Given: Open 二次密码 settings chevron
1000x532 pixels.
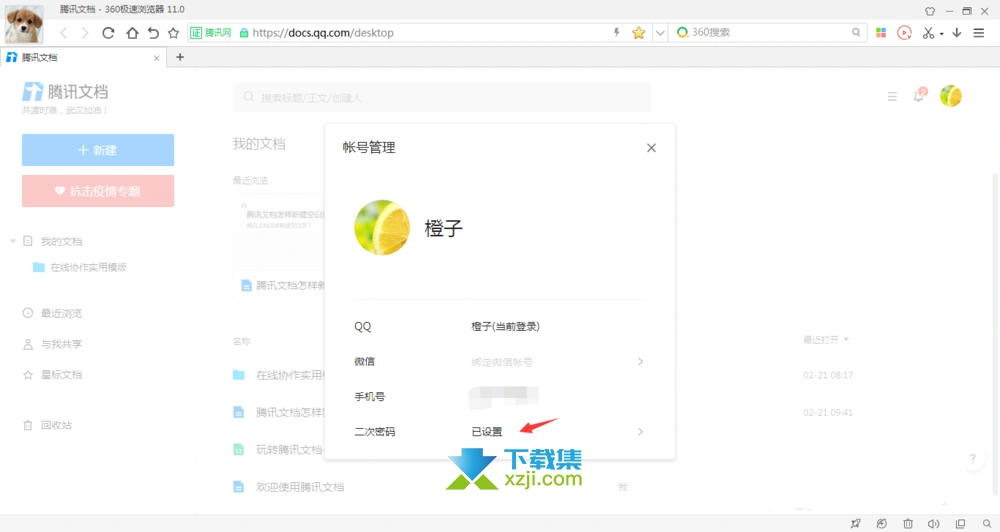Looking at the screenshot, I should click(x=640, y=432).
